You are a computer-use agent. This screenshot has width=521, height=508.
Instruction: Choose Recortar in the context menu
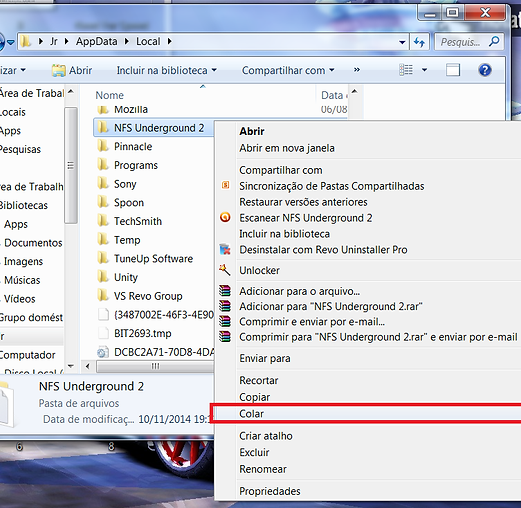pyautogui.click(x=368, y=380)
